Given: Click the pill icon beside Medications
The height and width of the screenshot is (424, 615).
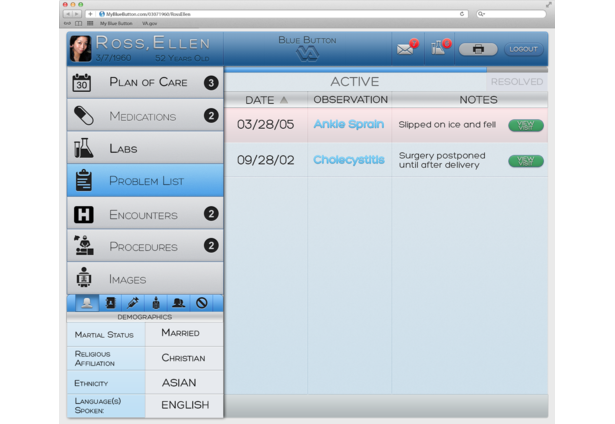Looking at the screenshot, I should pos(84,116).
